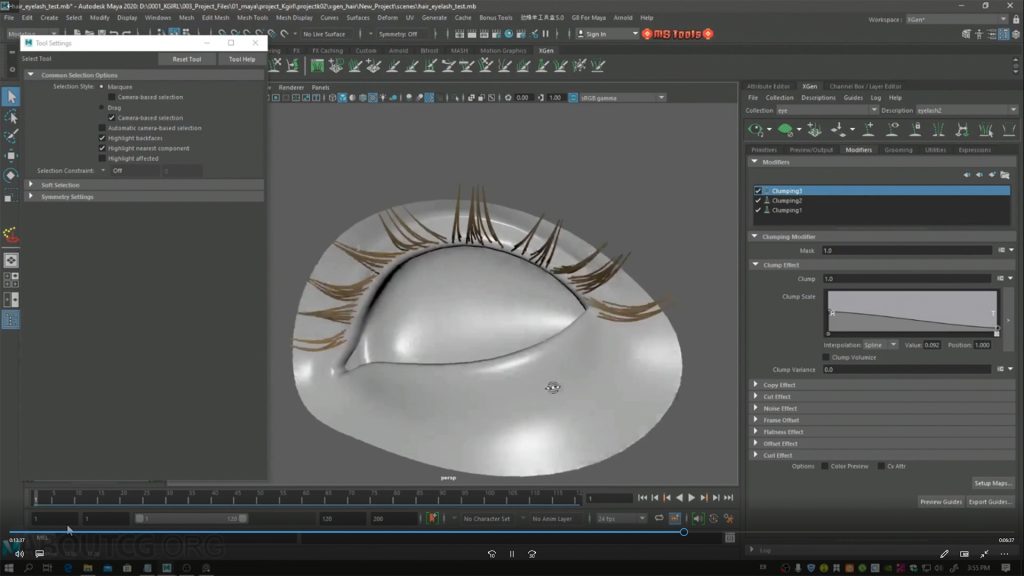Choose the Paint Selection tool
This screenshot has height=576, width=1024.
[x=11, y=136]
